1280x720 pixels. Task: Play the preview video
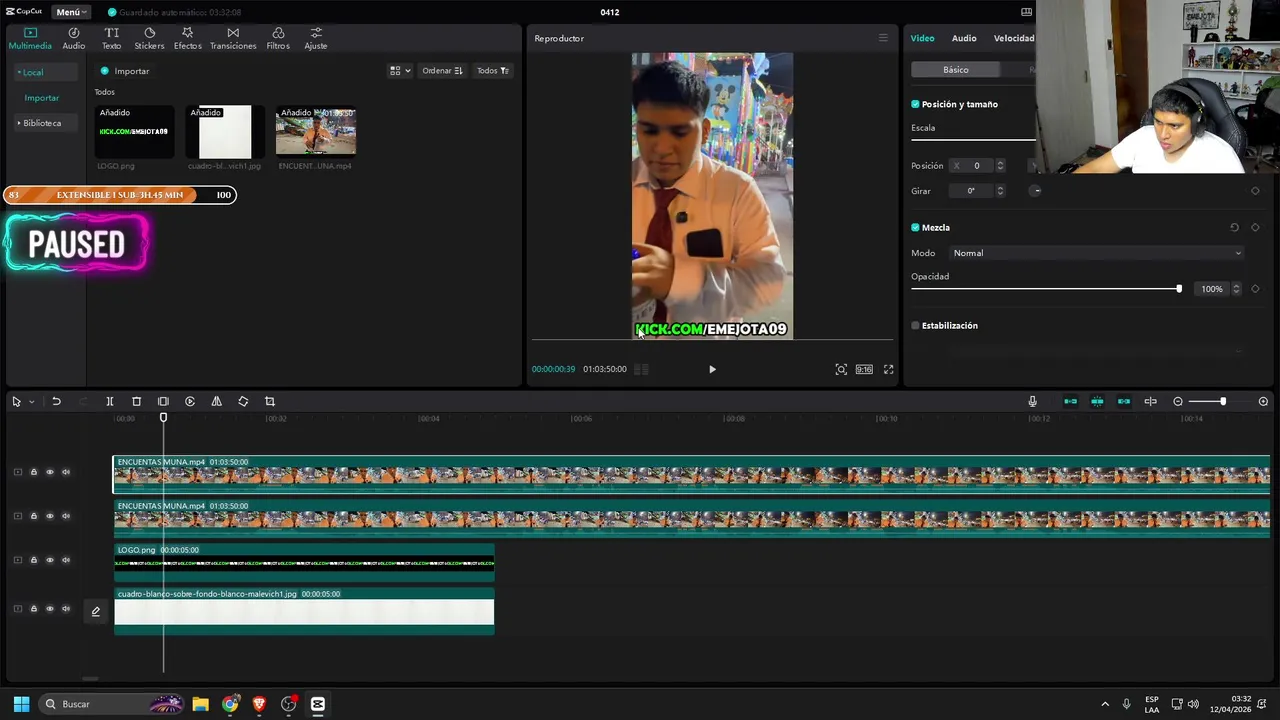click(712, 369)
